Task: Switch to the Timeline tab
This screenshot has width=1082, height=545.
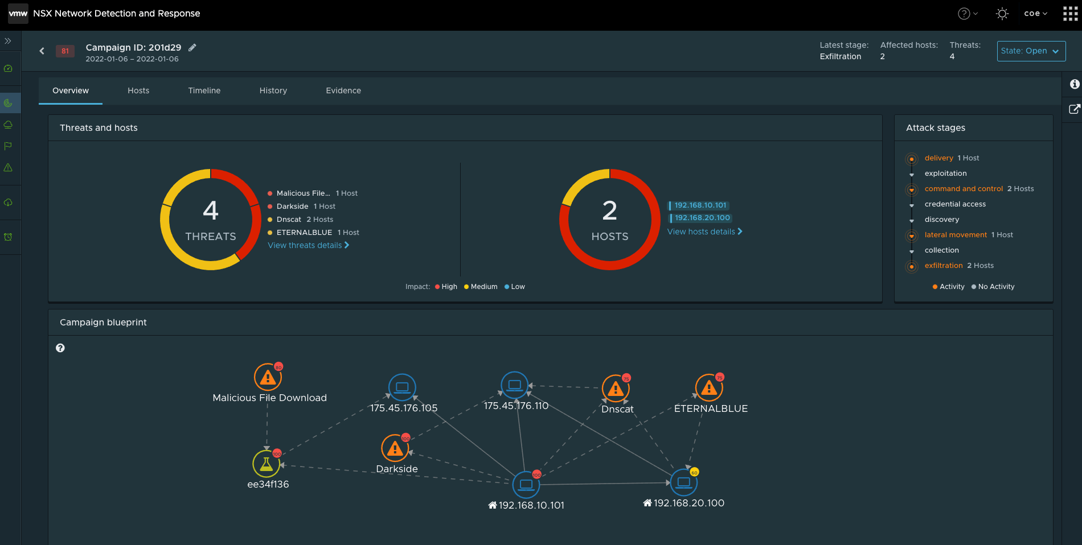Action: point(204,90)
